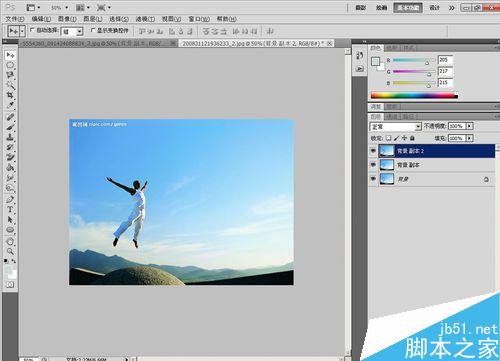This screenshot has width=500, height=361.
Task: Select the 背景 副本 layer thumbnail
Action: 387,165
